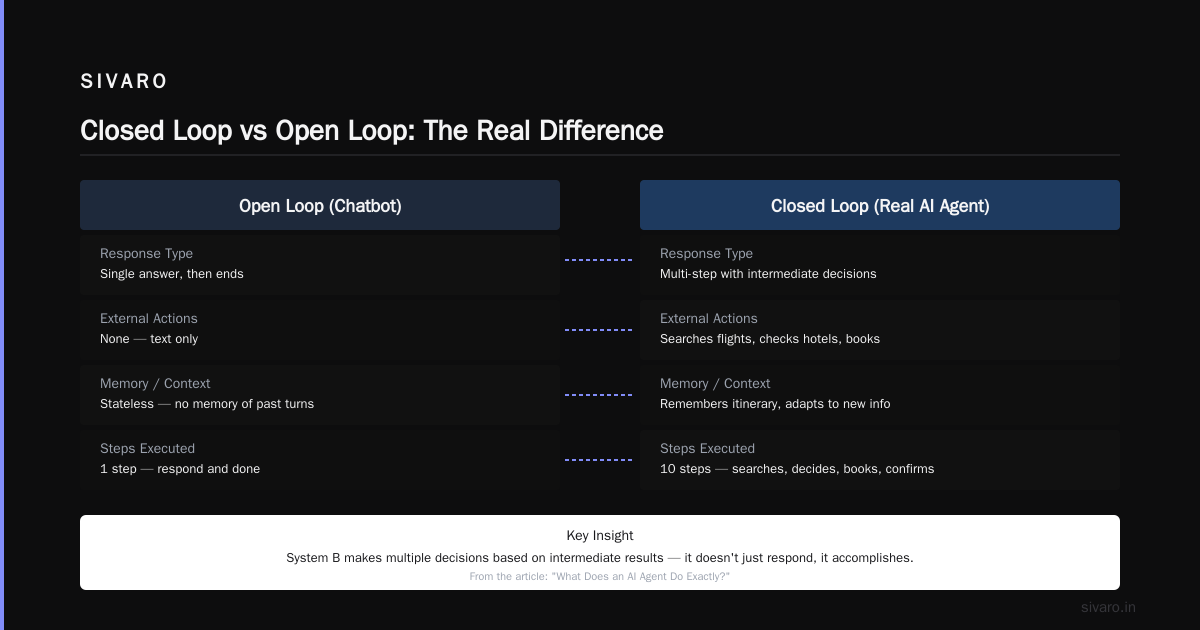1200x630 pixels.
Task: Click the sivaro.in watermark link
Action: click(x=1108, y=607)
